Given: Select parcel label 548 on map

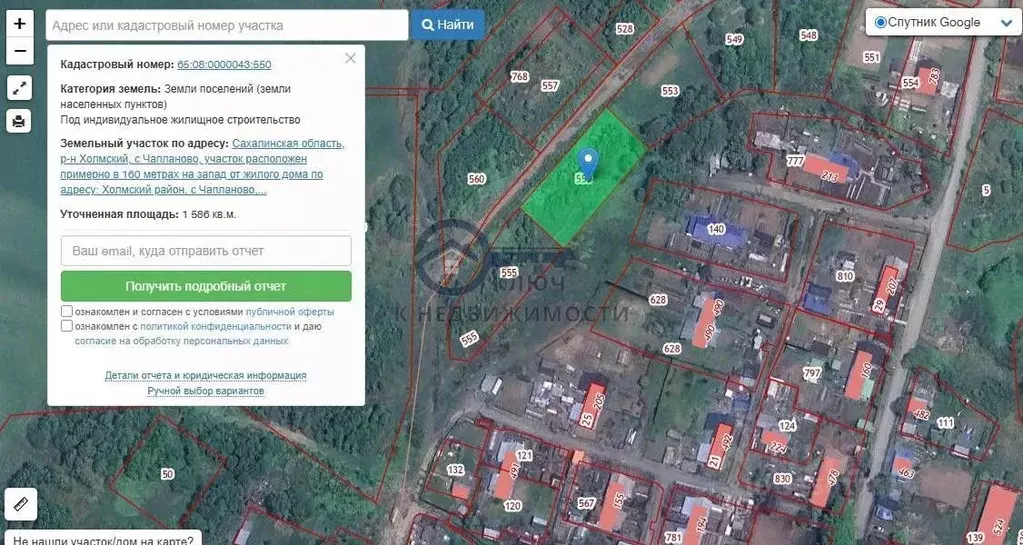Looking at the screenshot, I should tap(808, 35).
